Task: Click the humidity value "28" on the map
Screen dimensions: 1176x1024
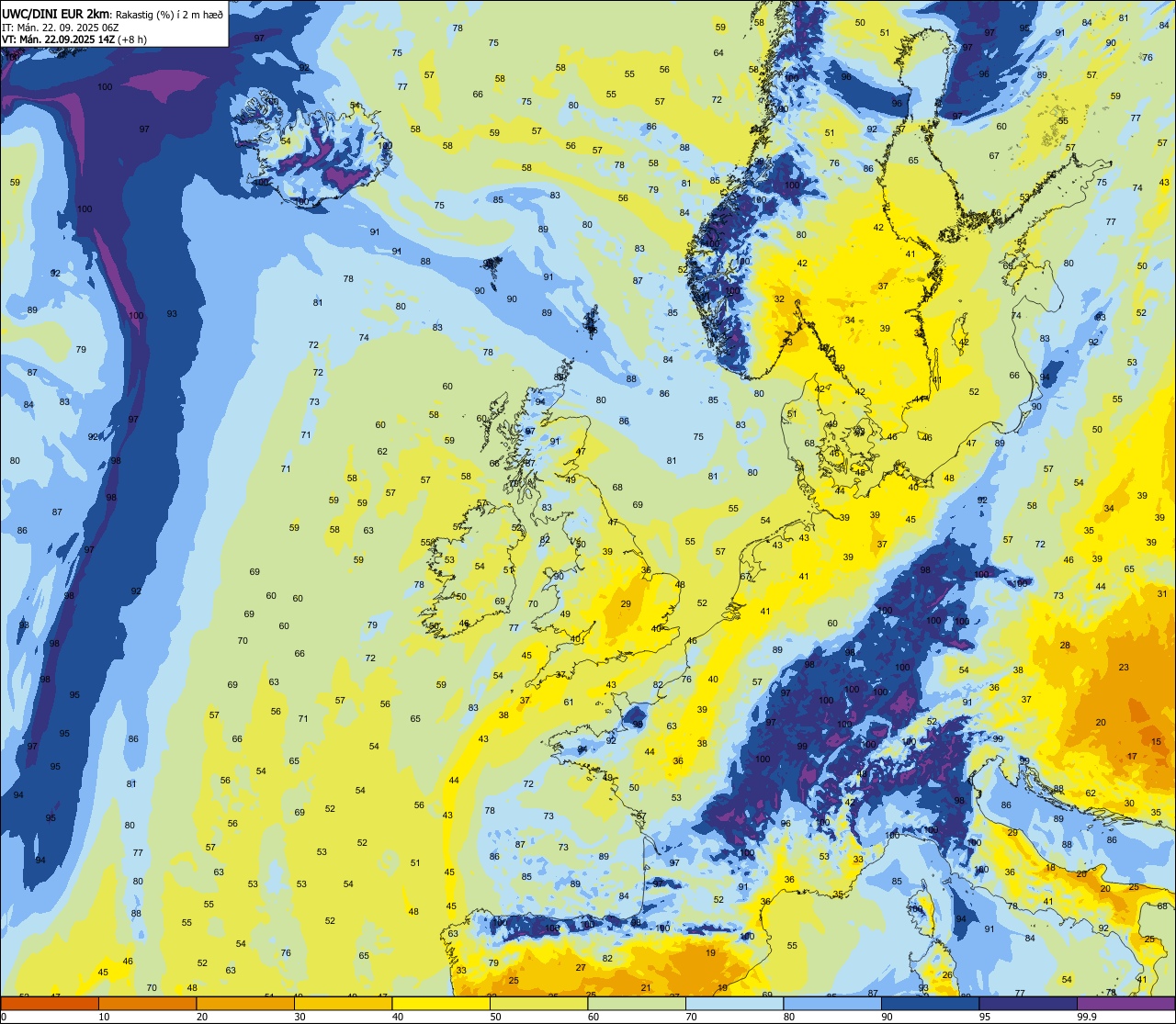Action: pos(1065,646)
